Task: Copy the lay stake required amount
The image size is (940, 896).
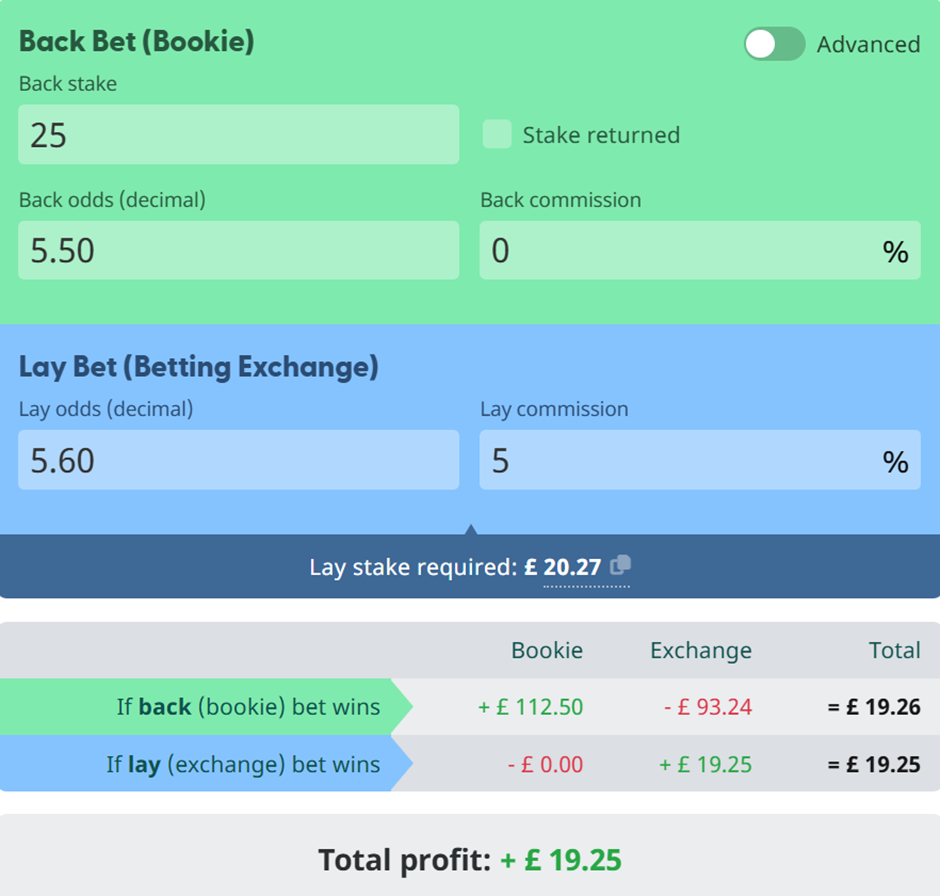Action: coord(620,565)
